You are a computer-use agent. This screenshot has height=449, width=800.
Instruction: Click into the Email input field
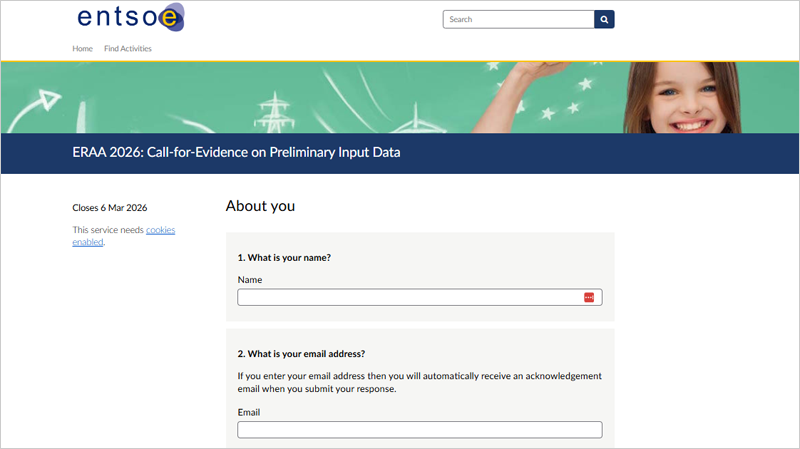point(419,430)
